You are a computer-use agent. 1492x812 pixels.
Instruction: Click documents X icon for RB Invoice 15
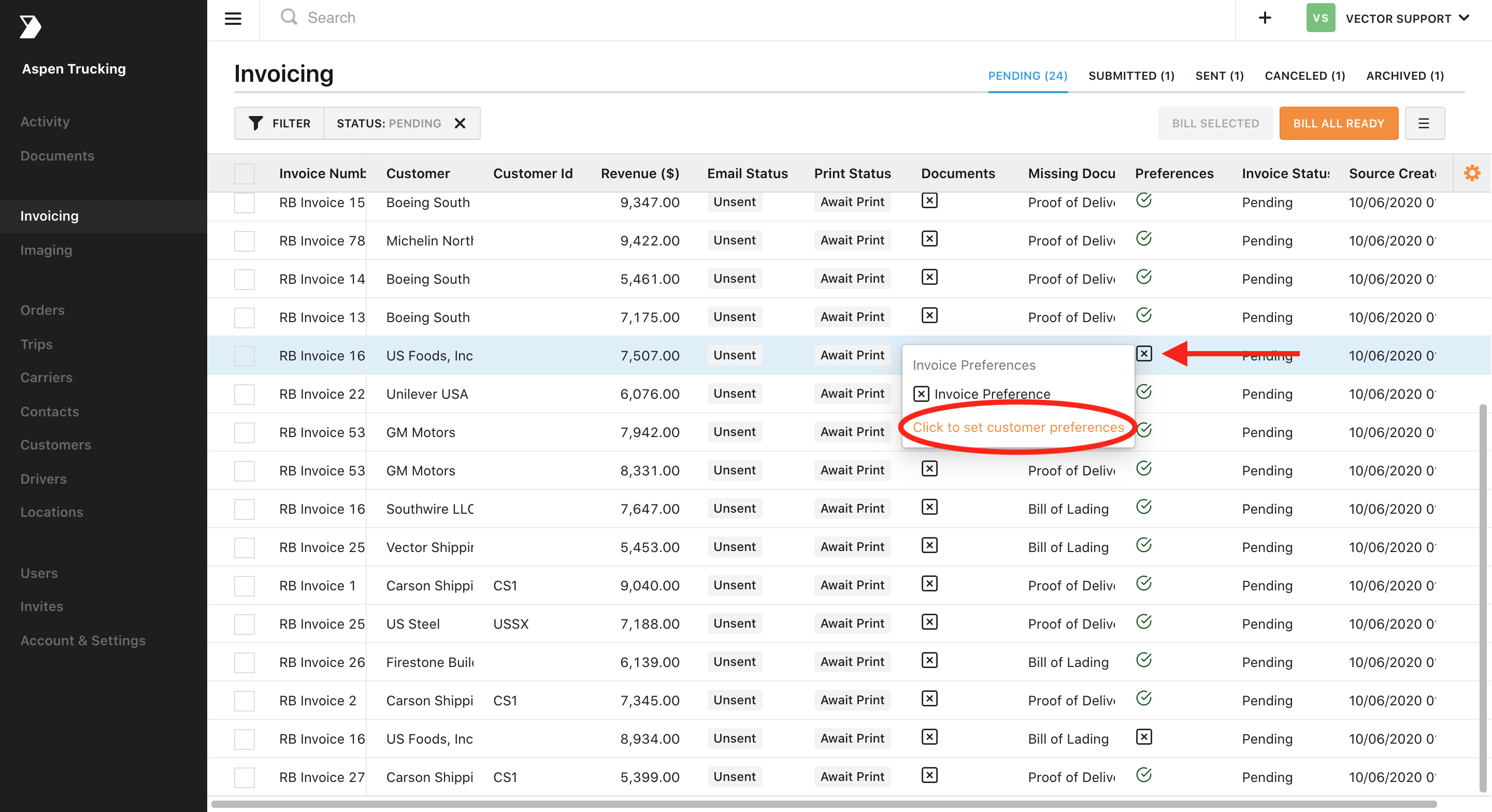point(929,201)
